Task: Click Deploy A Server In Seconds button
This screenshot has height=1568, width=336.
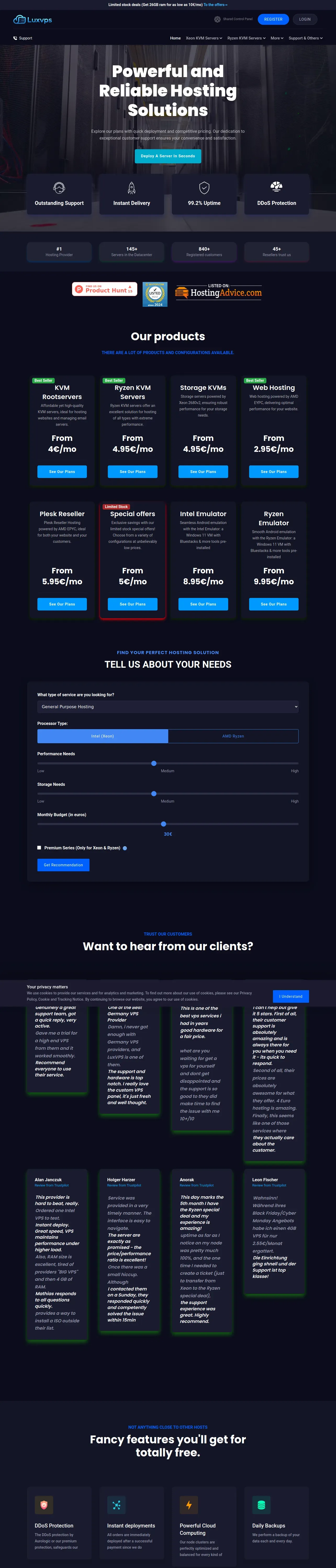Action: point(168,156)
